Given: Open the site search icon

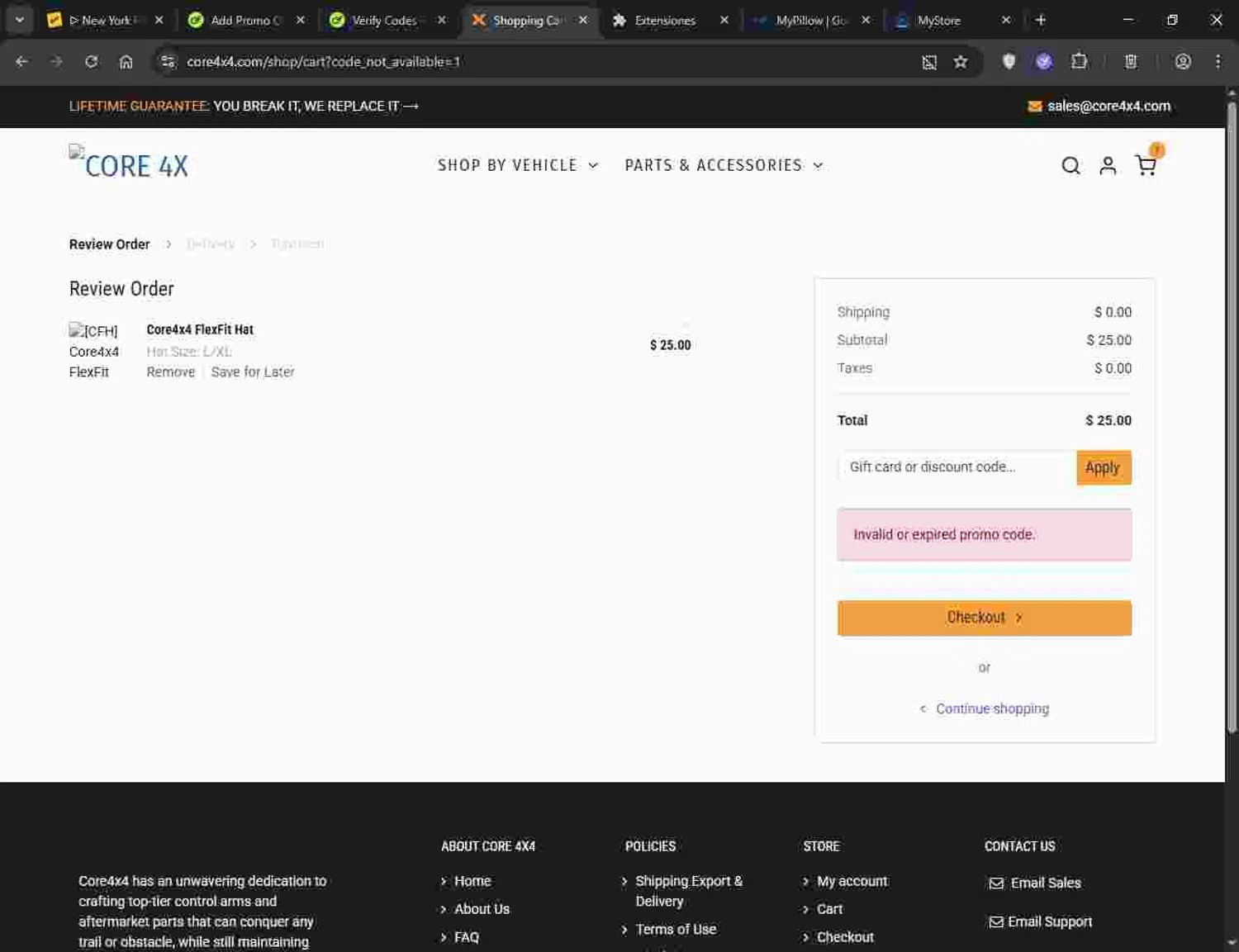Looking at the screenshot, I should [x=1070, y=166].
